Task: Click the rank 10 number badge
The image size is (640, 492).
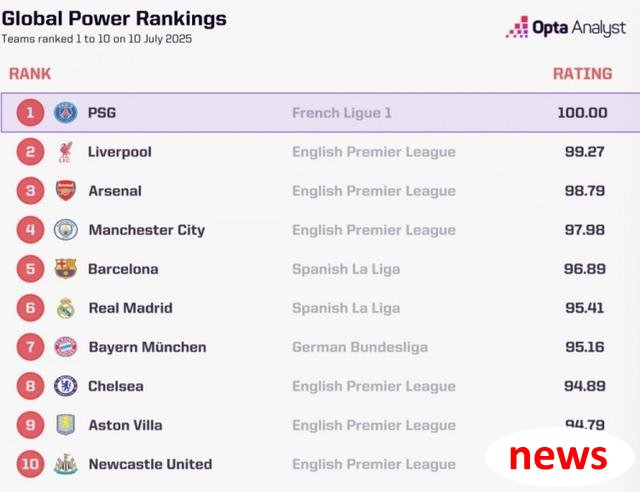Action: pyautogui.click(x=30, y=464)
